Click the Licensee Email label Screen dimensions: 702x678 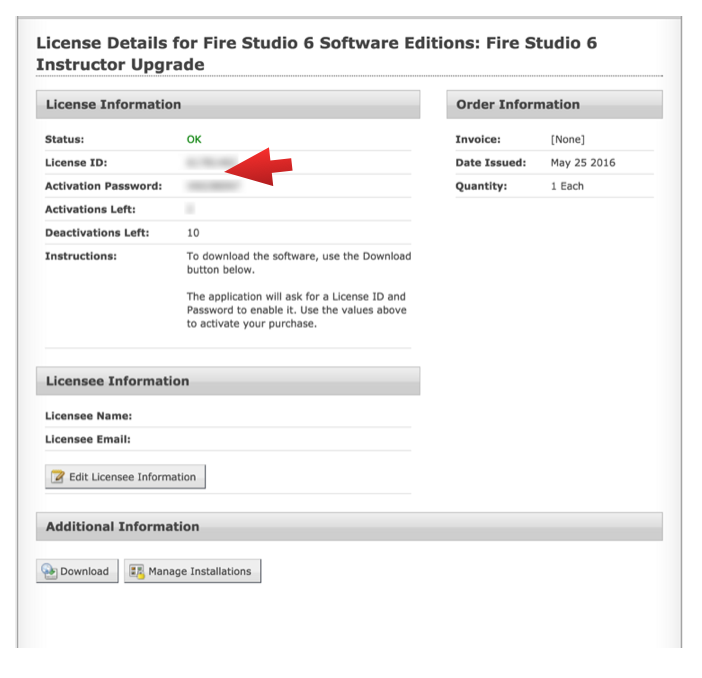coord(88,439)
